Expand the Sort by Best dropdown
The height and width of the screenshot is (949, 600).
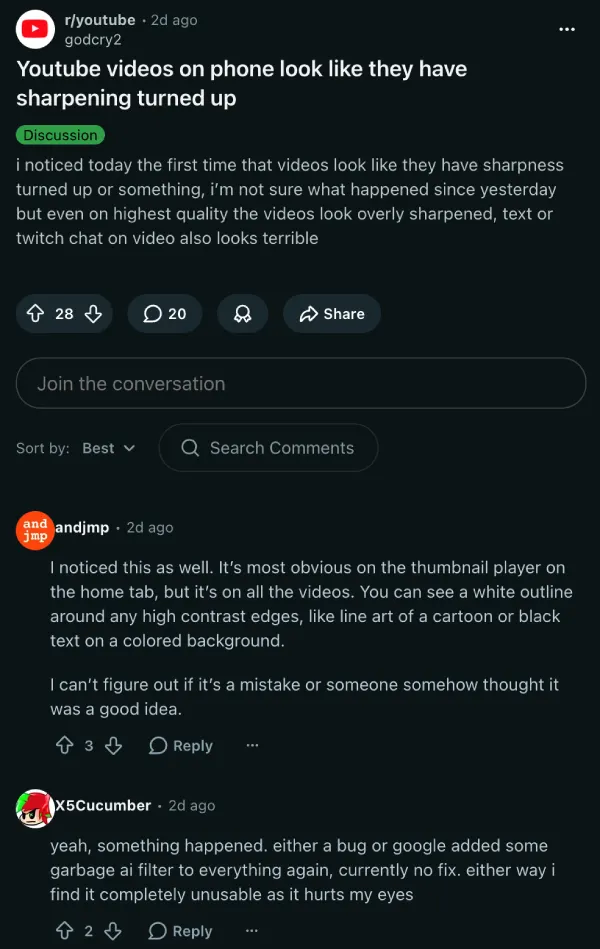(109, 448)
